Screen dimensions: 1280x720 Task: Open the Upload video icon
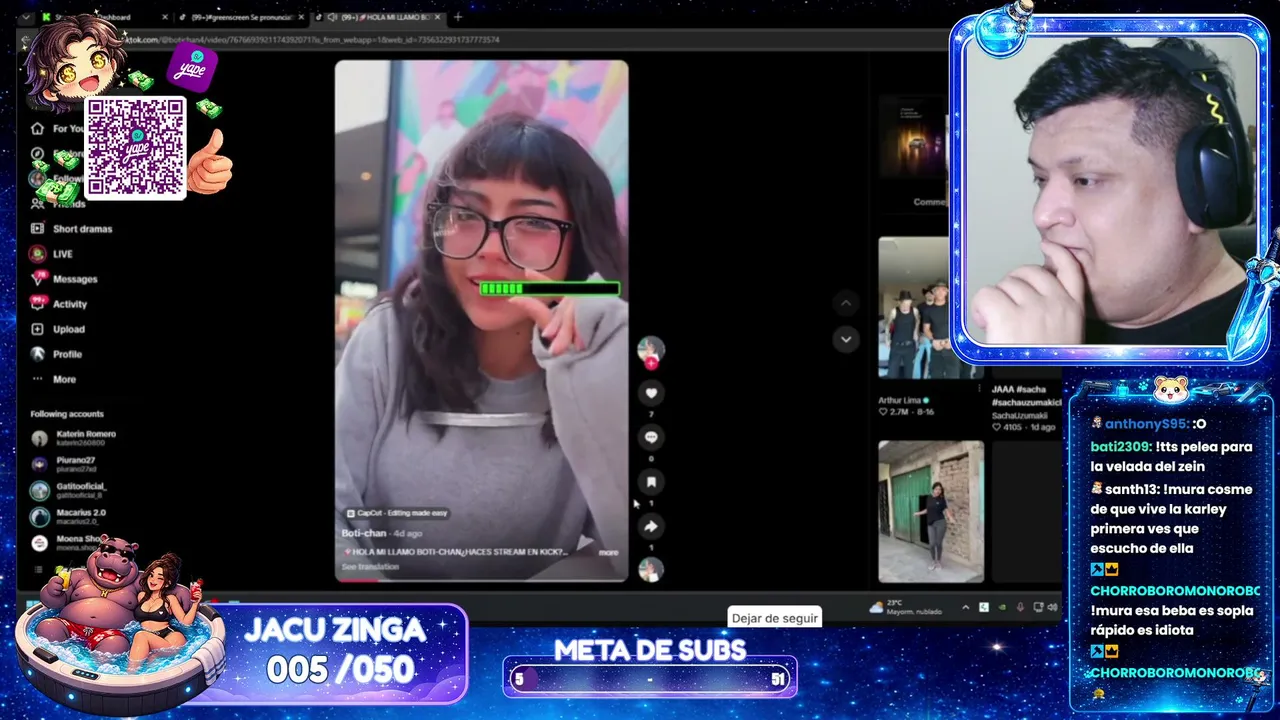tap(37, 329)
